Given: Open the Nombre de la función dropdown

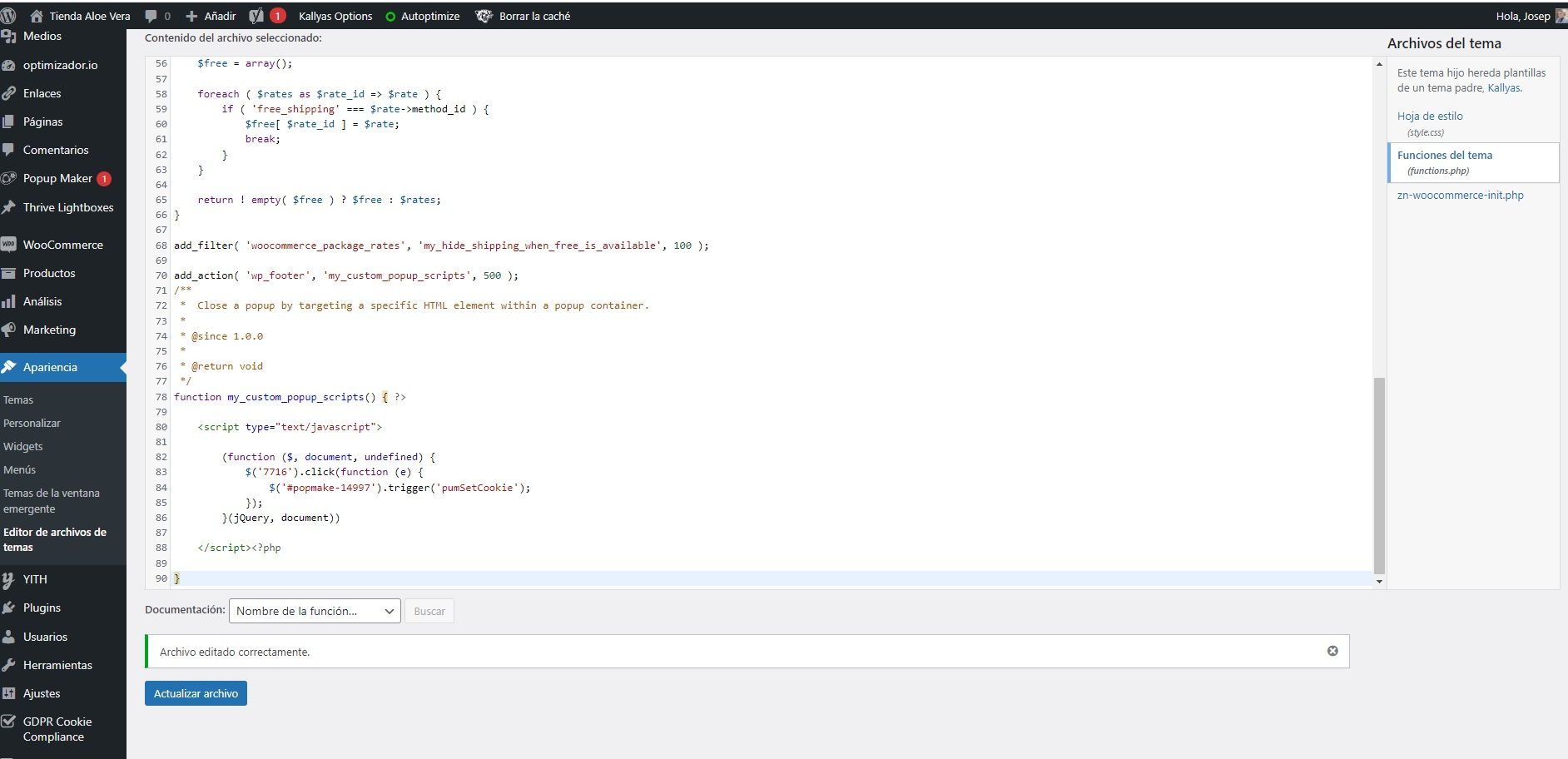Looking at the screenshot, I should tap(315, 611).
